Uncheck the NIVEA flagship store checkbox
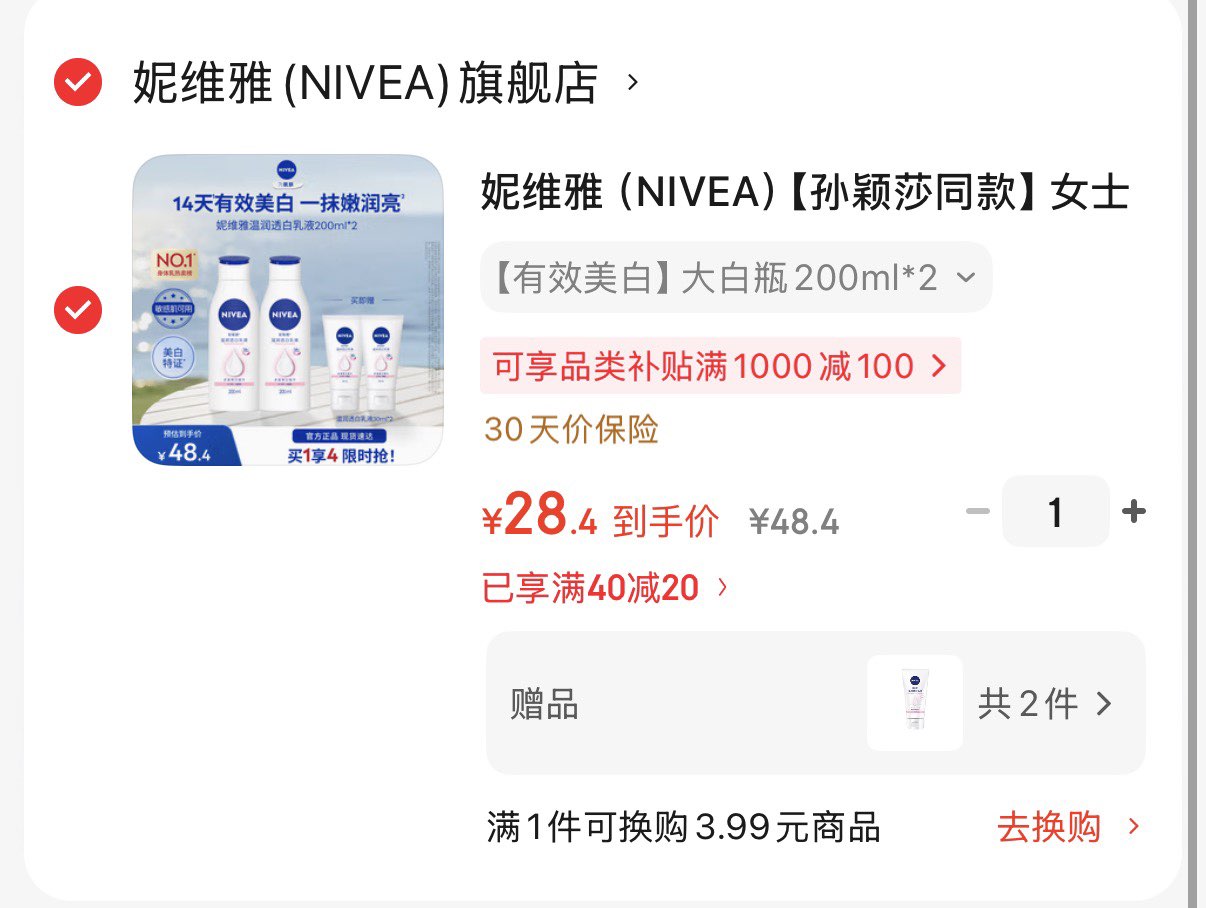The height and width of the screenshot is (908, 1206). (x=78, y=82)
